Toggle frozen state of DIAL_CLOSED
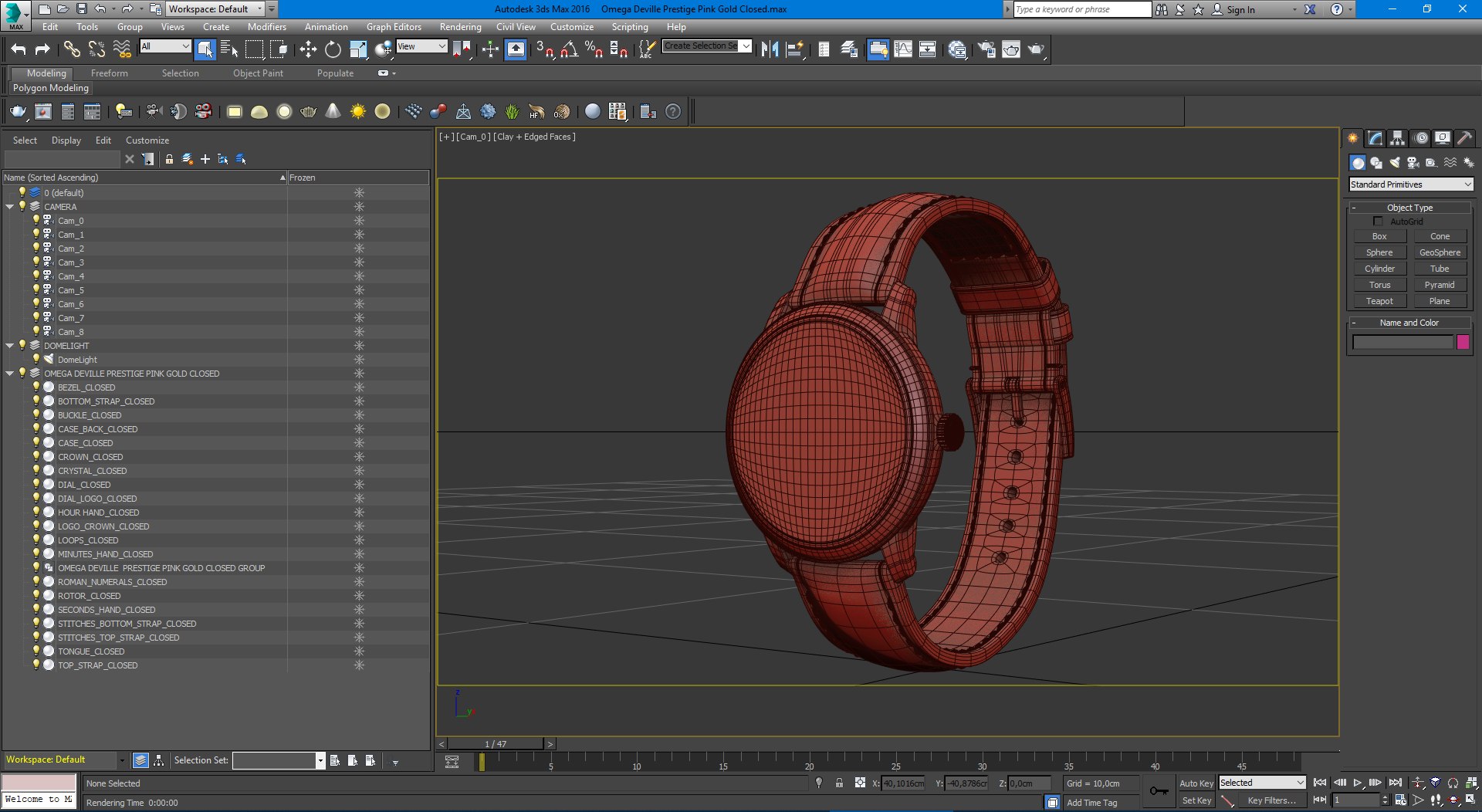The height and width of the screenshot is (812, 1482). 359,485
